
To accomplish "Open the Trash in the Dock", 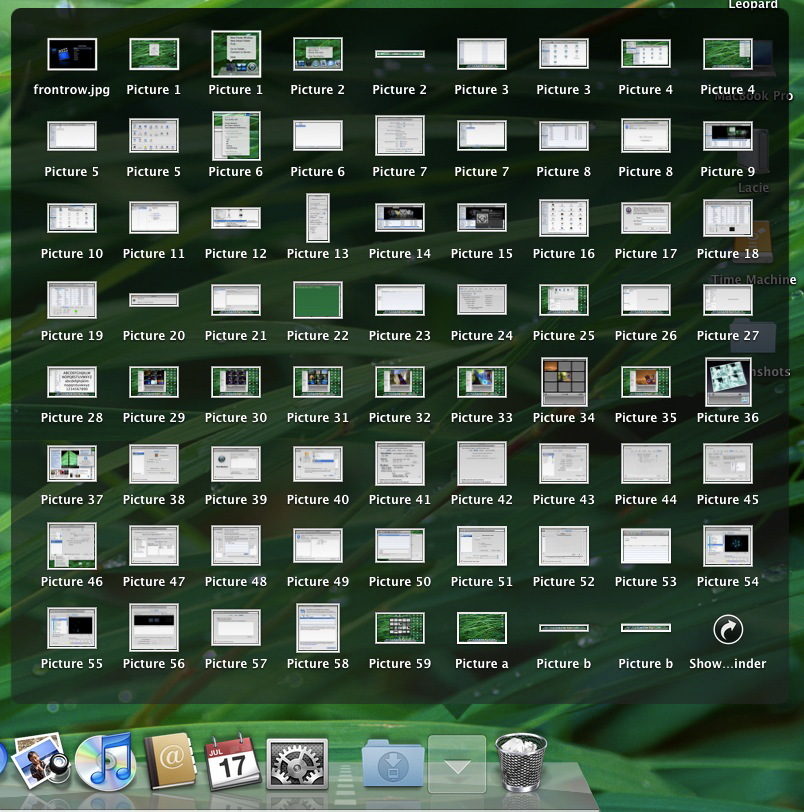I will [x=521, y=761].
